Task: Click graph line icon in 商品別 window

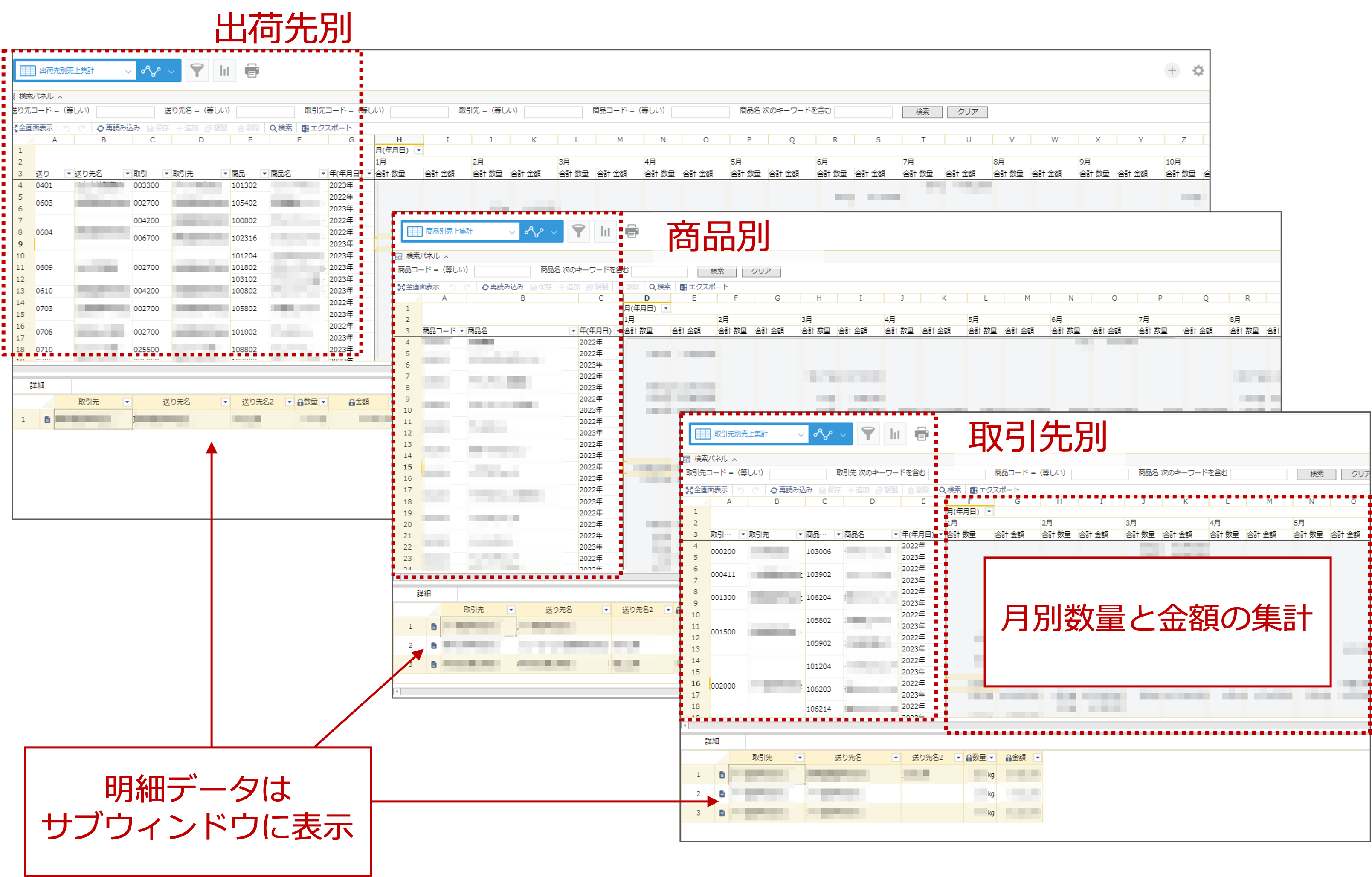Action: (534, 231)
